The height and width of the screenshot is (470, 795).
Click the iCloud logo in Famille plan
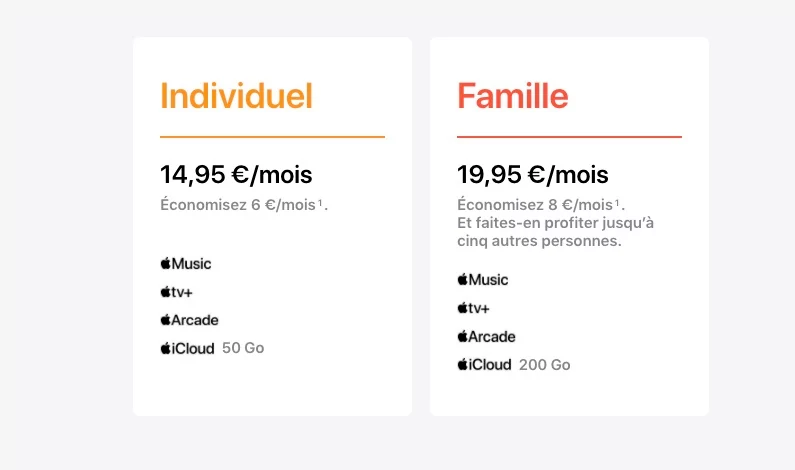coord(484,365)
